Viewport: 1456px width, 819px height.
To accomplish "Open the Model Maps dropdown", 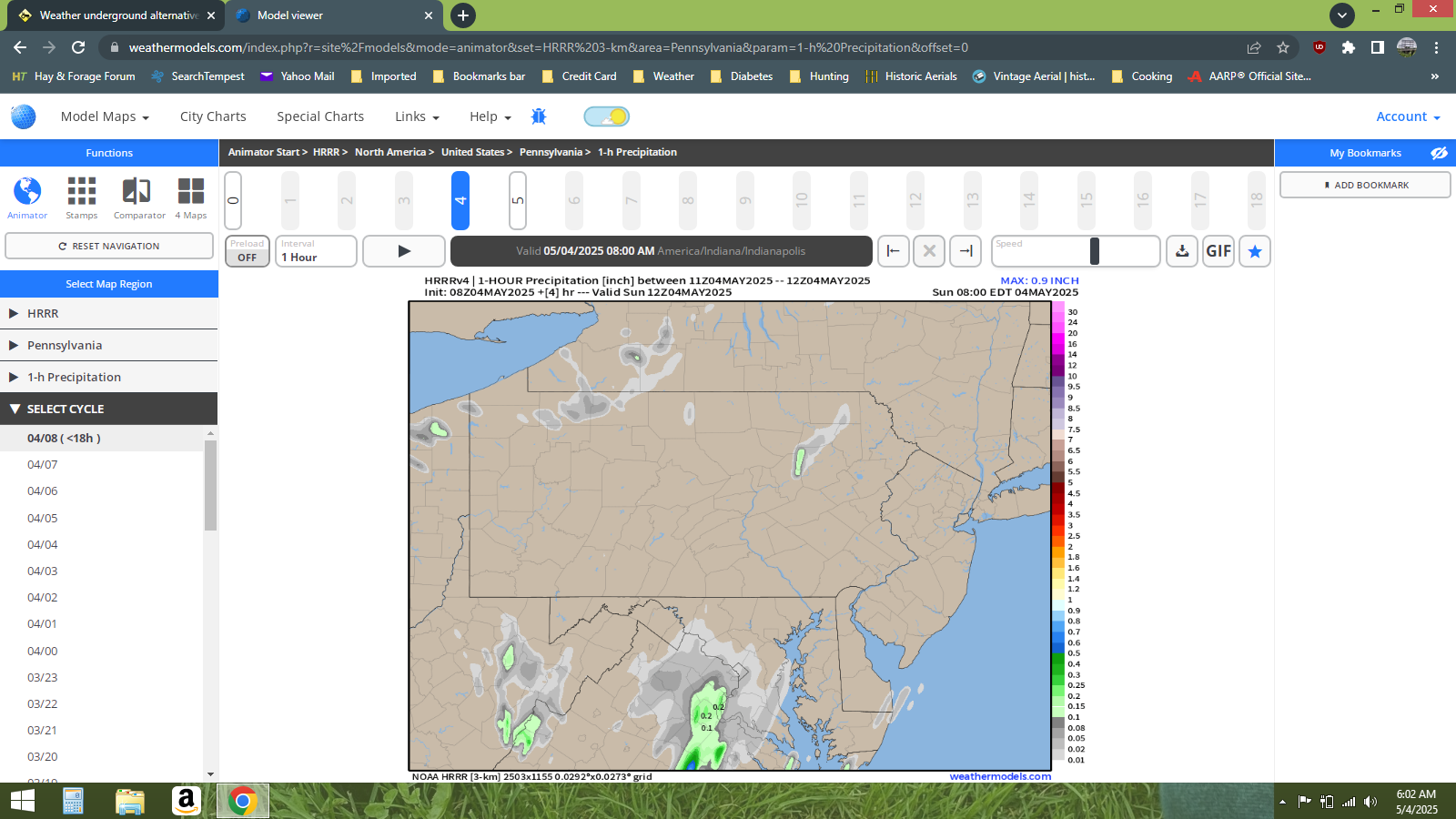I will point(105,116).
